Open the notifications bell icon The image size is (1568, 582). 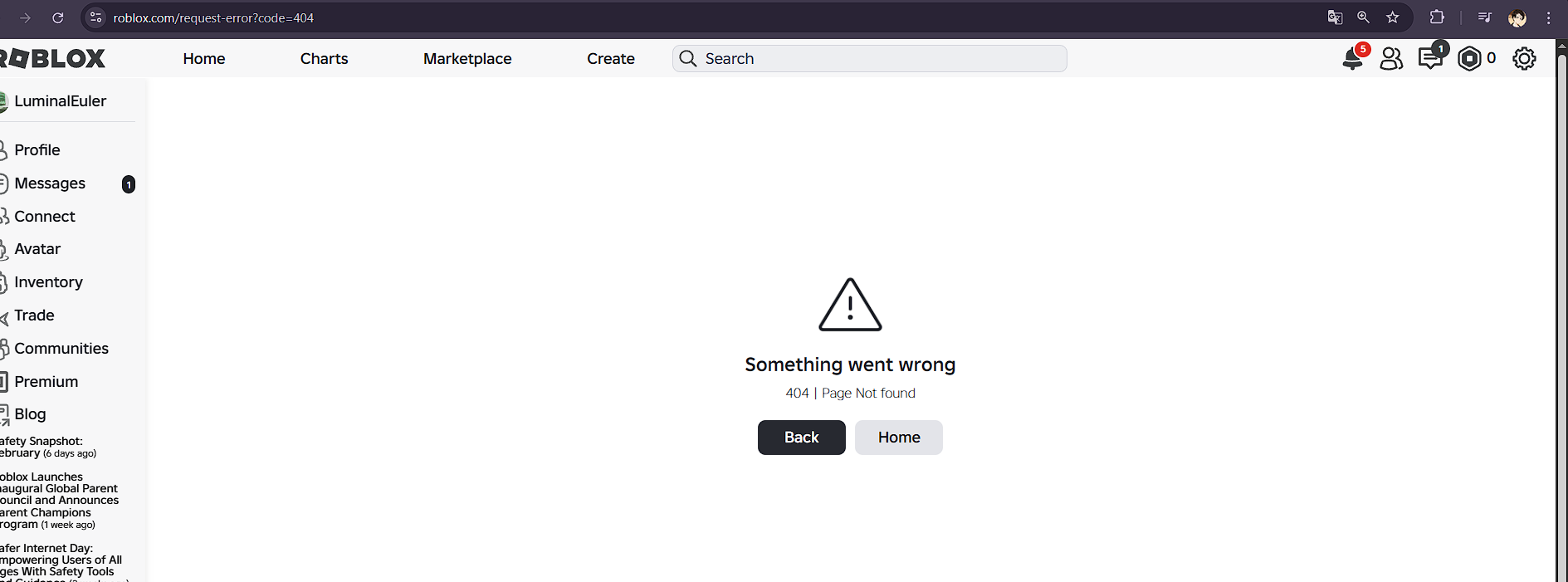pos(1352,59)
